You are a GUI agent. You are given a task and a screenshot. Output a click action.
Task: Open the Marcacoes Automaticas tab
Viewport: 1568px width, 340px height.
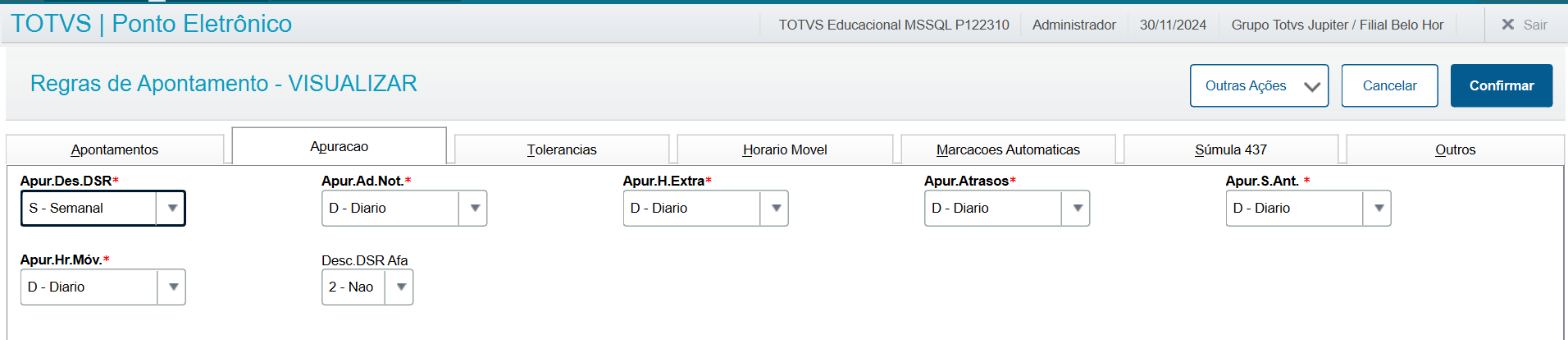pos(1008,149)
